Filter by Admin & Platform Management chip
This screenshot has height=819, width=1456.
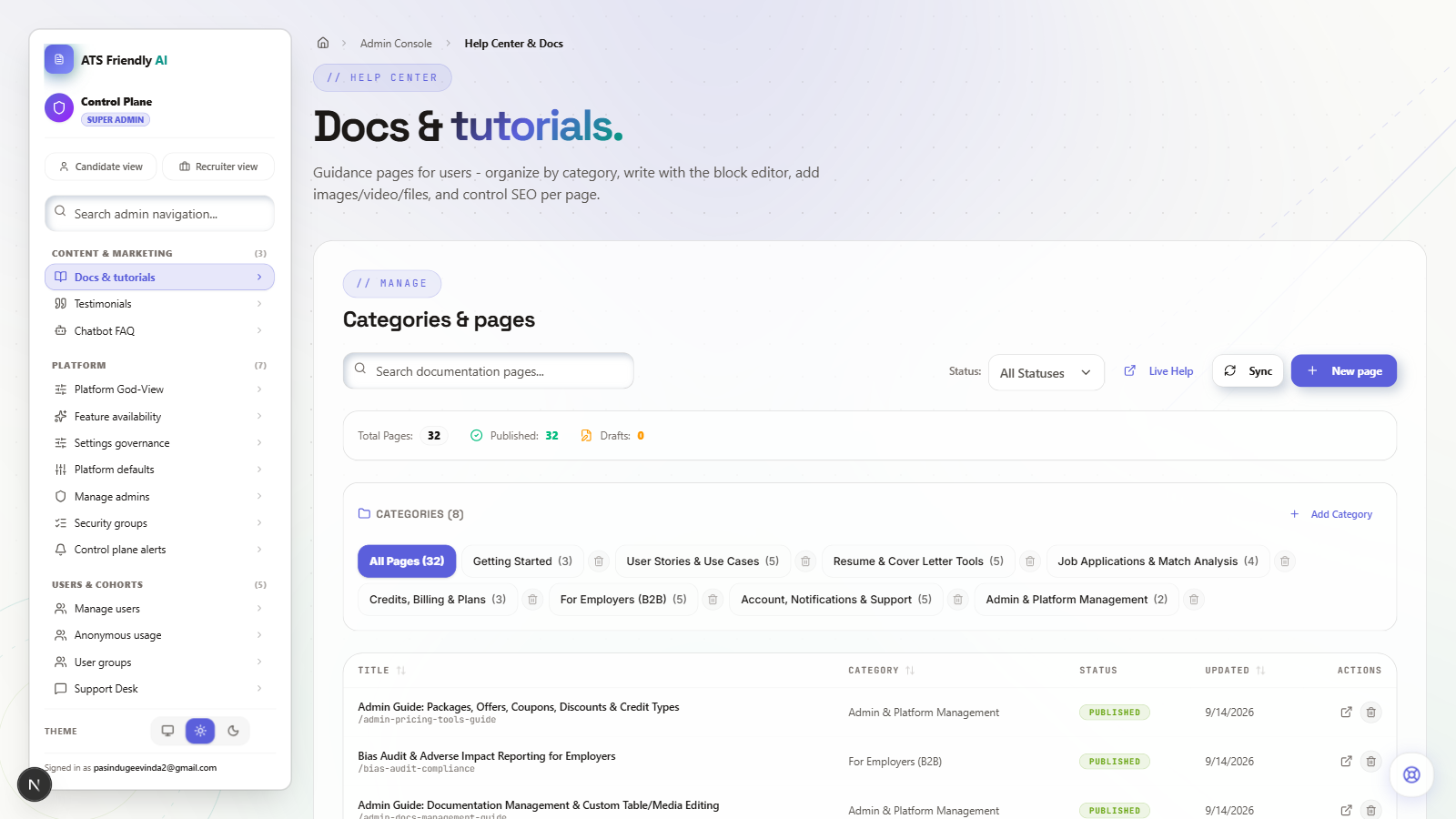[x=1077, y=600]
